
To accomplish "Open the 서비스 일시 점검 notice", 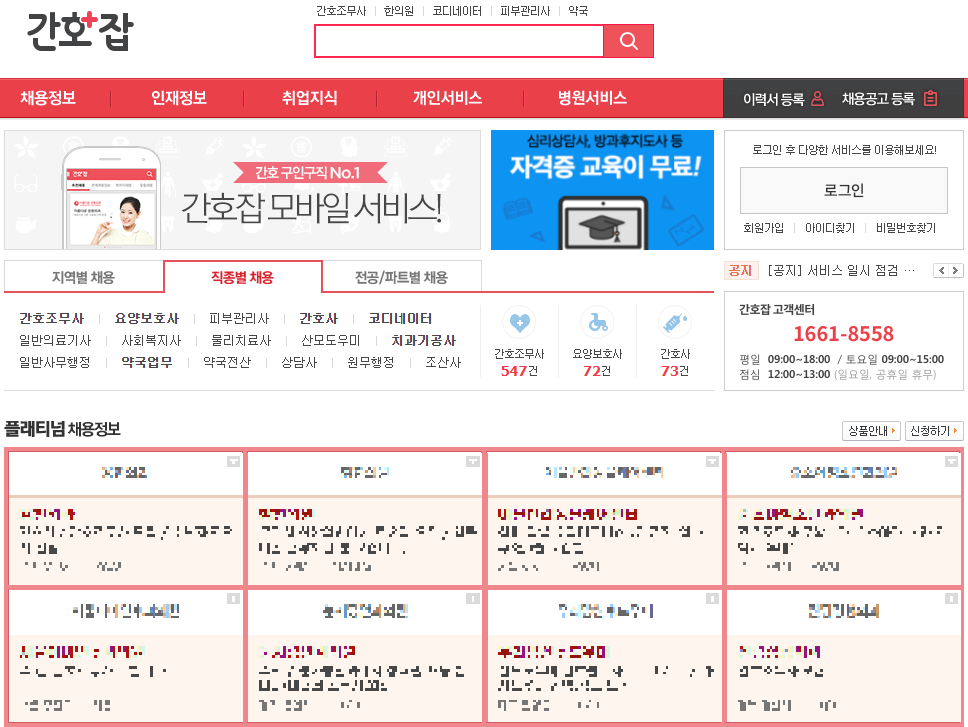I will coord(841,270).
